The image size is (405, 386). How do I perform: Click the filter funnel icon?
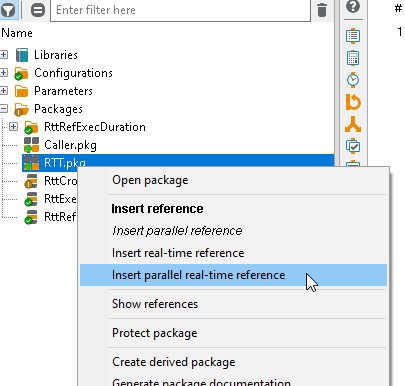8,10
